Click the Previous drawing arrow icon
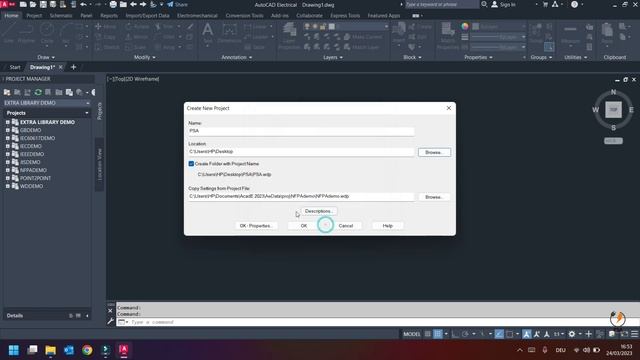The width and height of the screenshot is (640, 360). tap(133, 4)
